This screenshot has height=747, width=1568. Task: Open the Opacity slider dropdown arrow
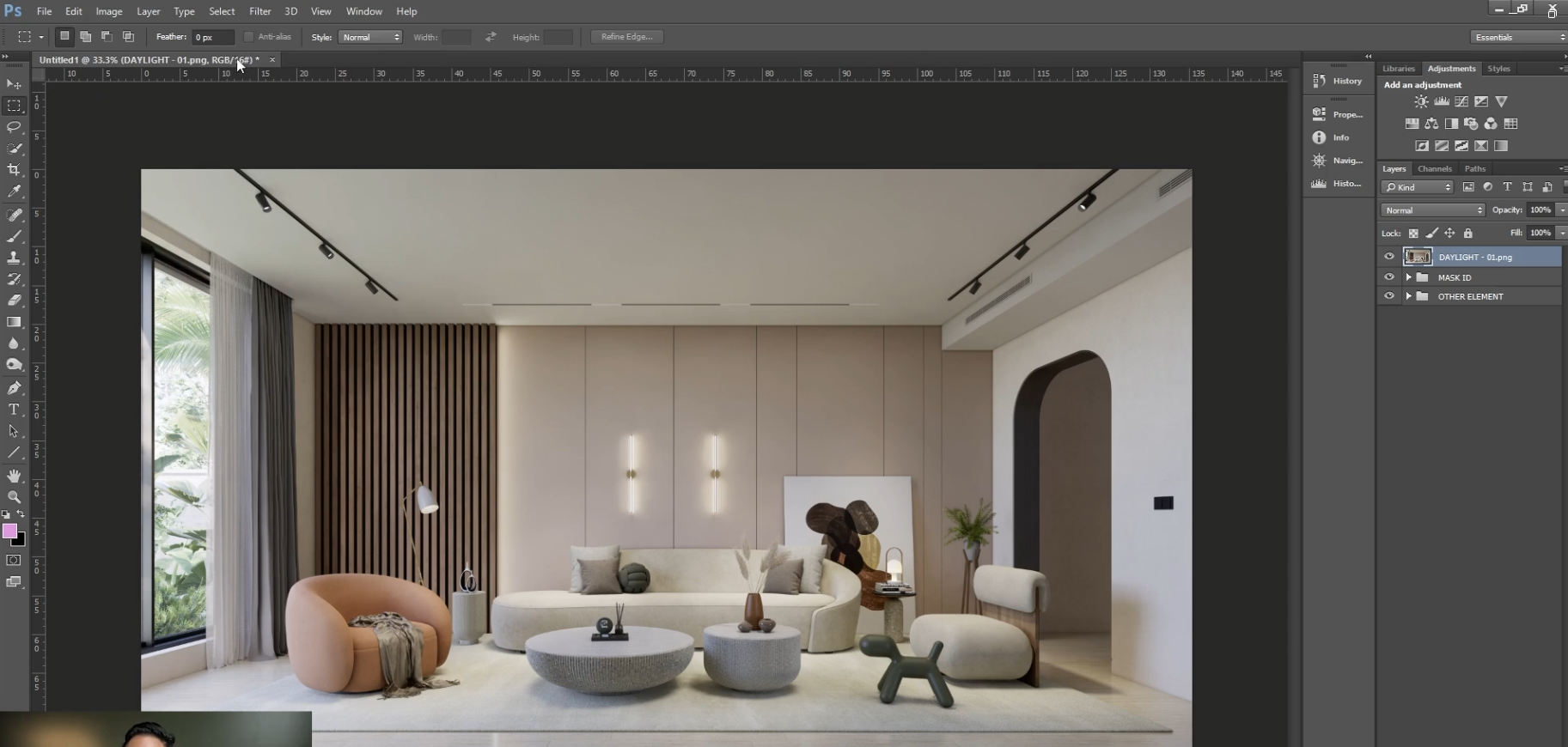[1562, 210]
